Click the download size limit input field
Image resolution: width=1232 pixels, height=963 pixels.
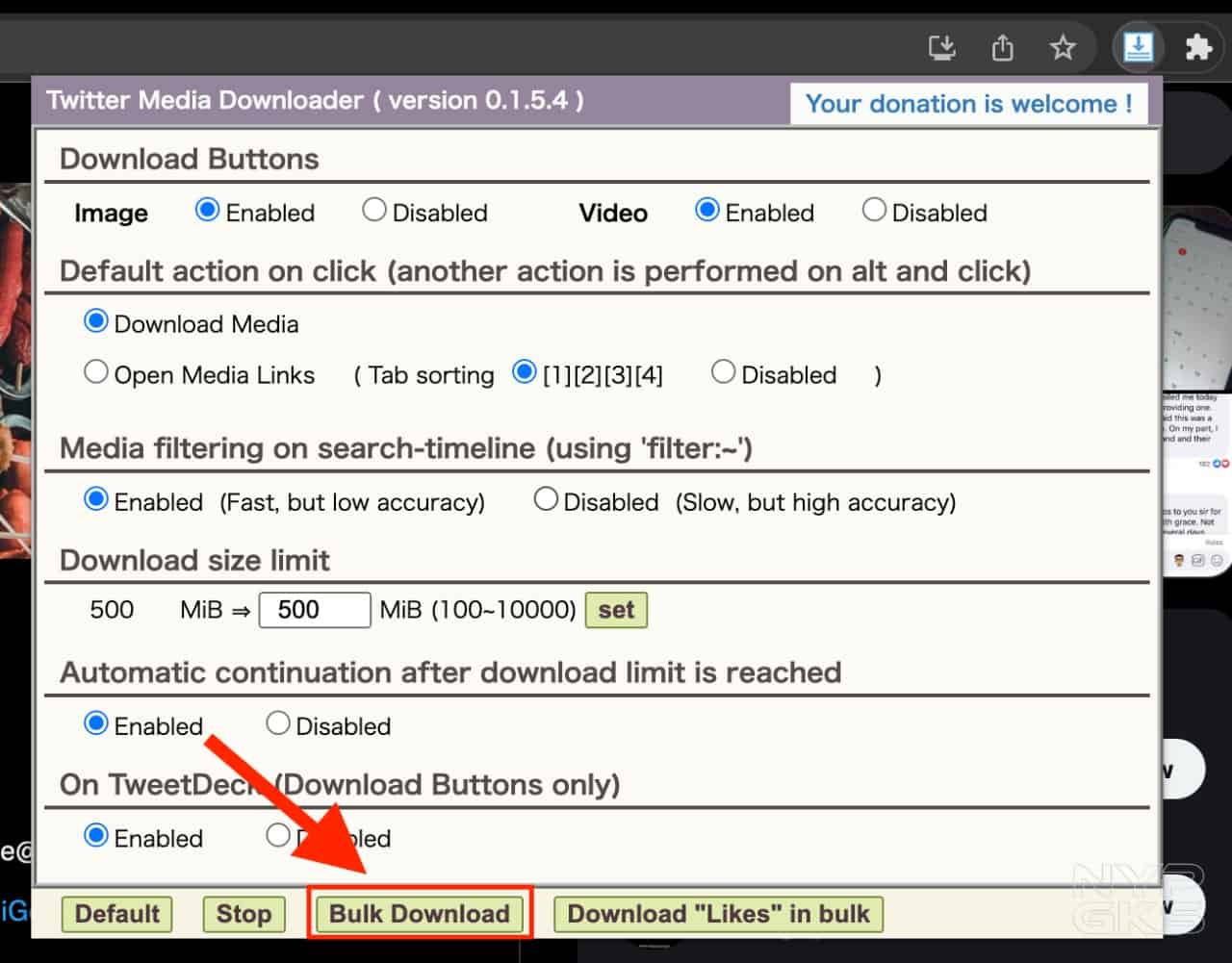click(x=315, y=610)
